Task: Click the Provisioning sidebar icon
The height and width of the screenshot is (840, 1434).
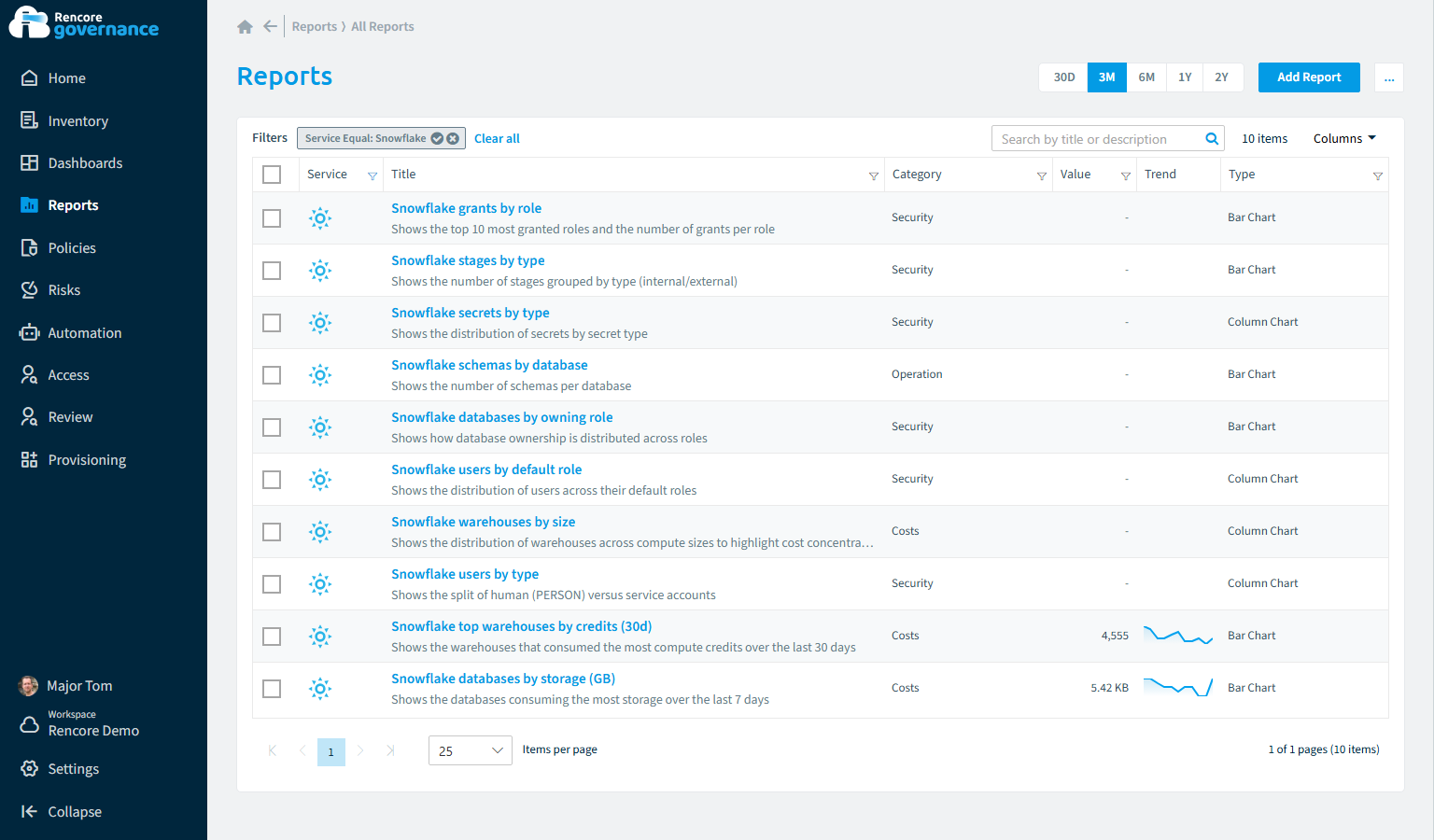Action: click(29, 459)
